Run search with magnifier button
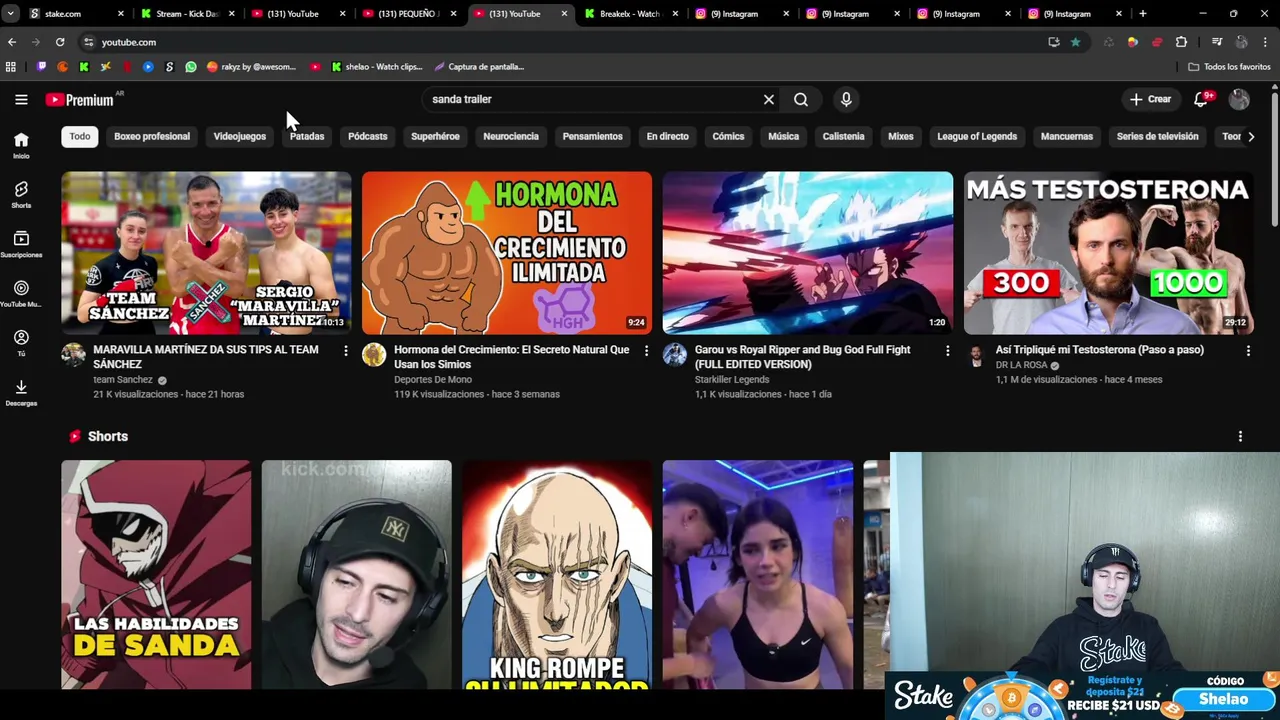Screen dimensions: 1280x720 pyautogui.click(x=801, y=99)
